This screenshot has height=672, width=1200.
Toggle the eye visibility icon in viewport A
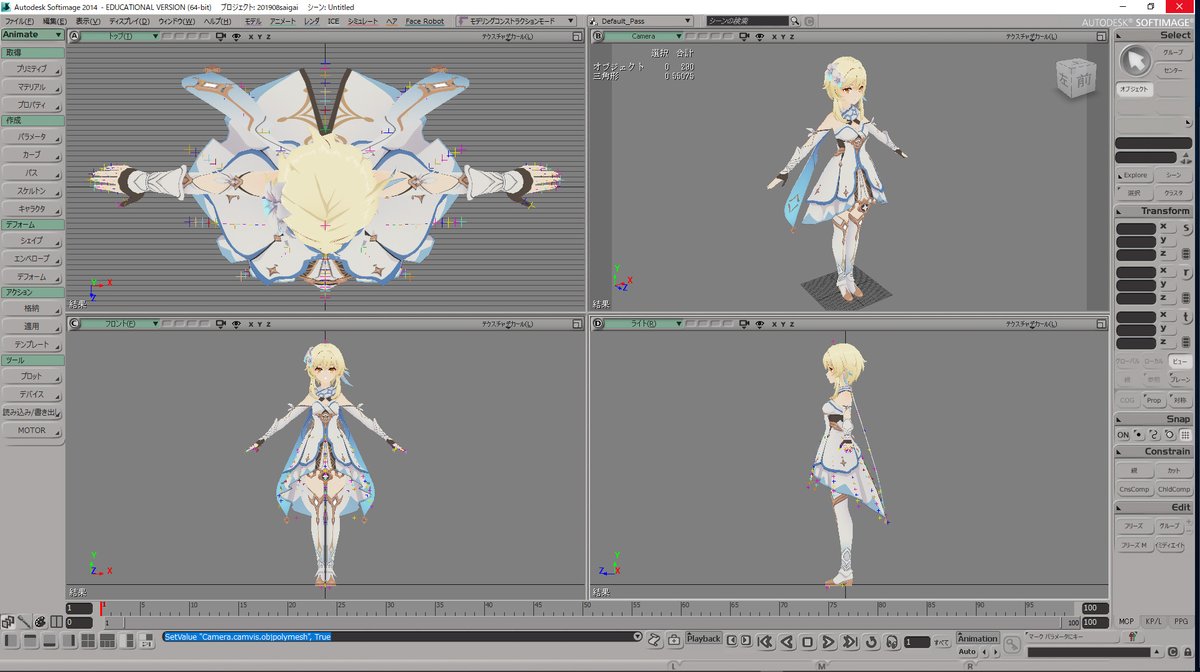click(x=237, y=36)
